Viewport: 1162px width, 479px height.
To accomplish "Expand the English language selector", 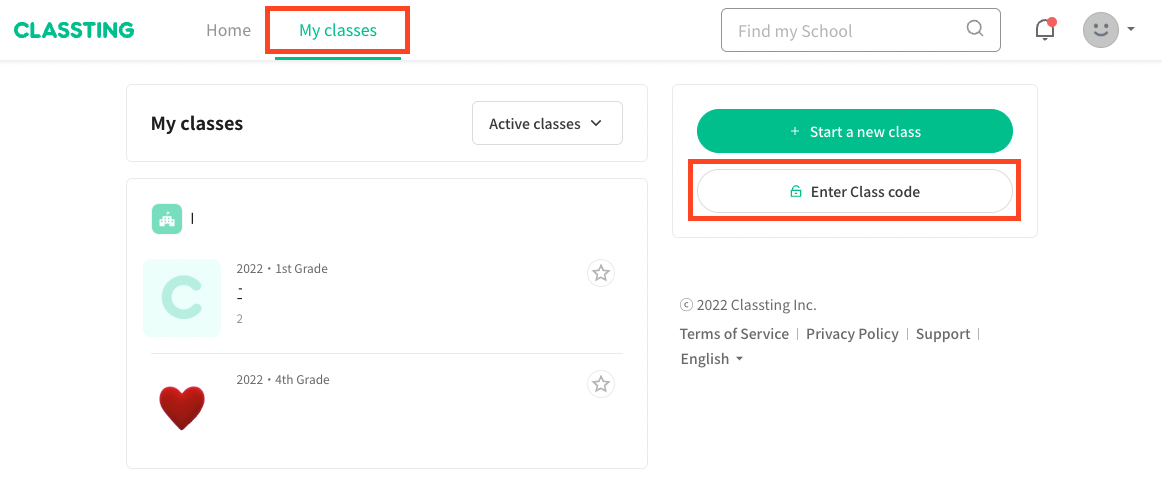I will (x=711, y=359).
